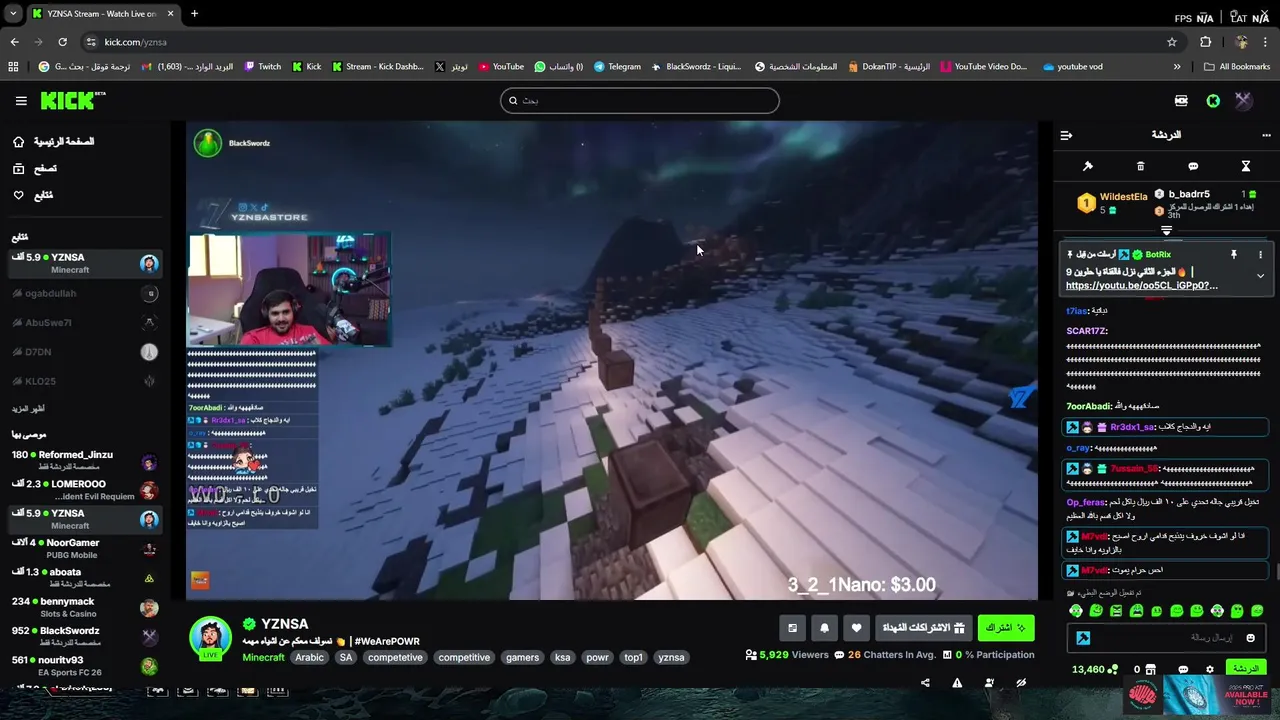Open the Kick sidebar hamburger menu

click(21, 101)
